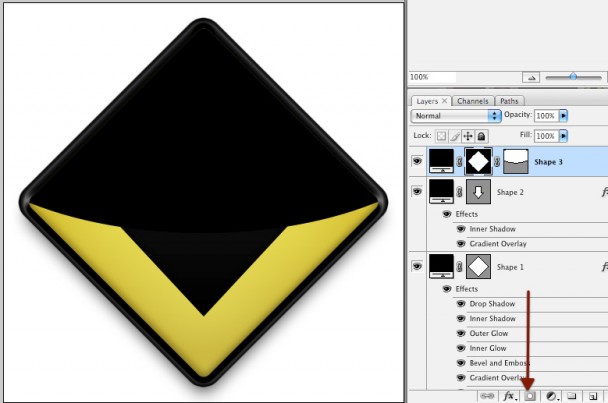Screen dimensions: 608x403
Task: Click the Navigator zoom 100% field
Action: 432,77
